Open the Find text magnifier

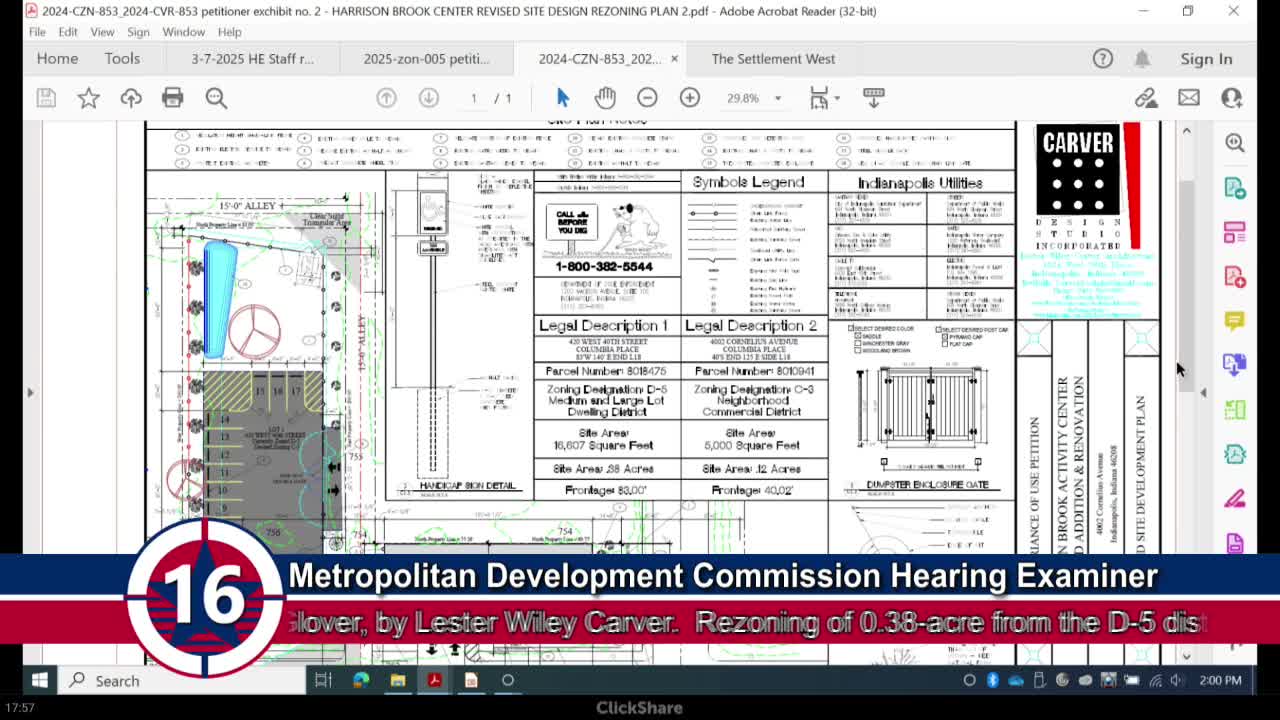click(x=216, y=97)
